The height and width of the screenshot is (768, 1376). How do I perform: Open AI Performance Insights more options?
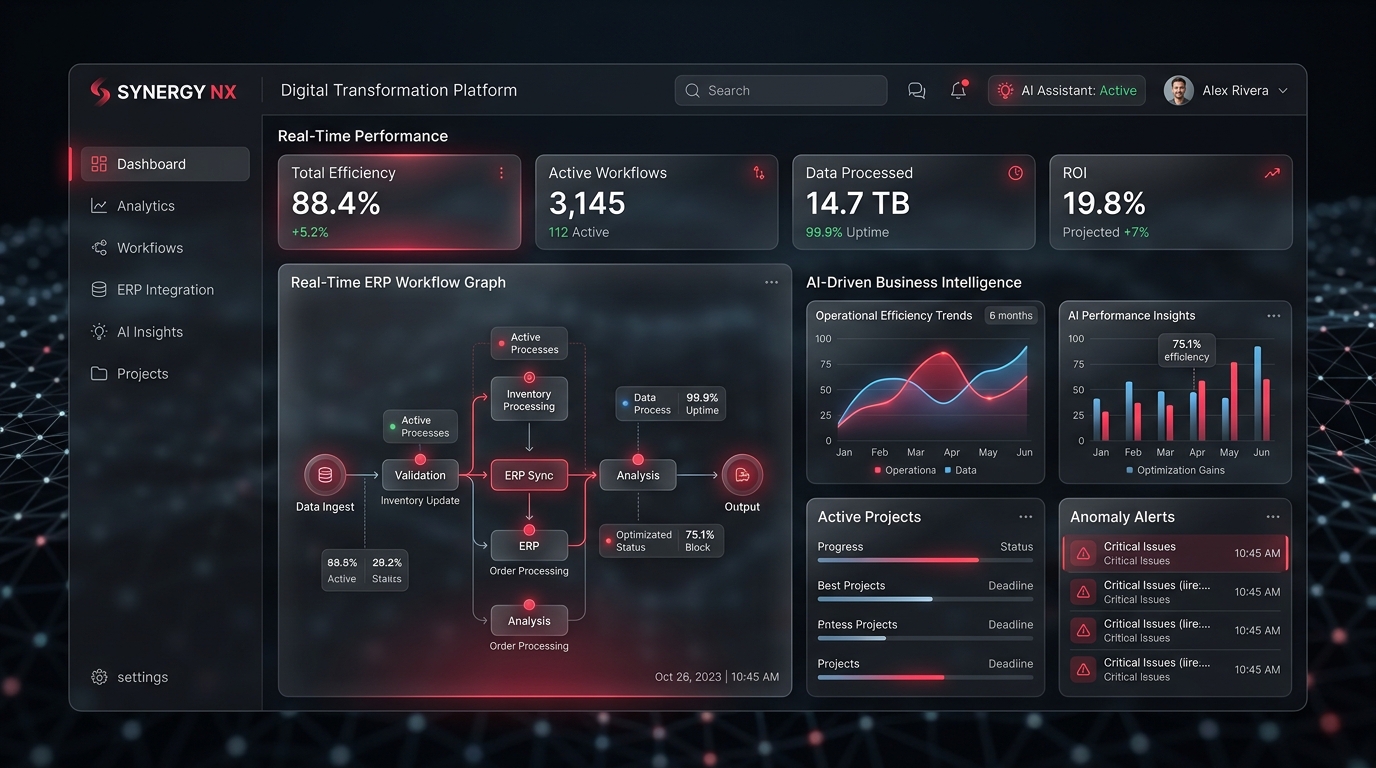(x=1273, y=315)
